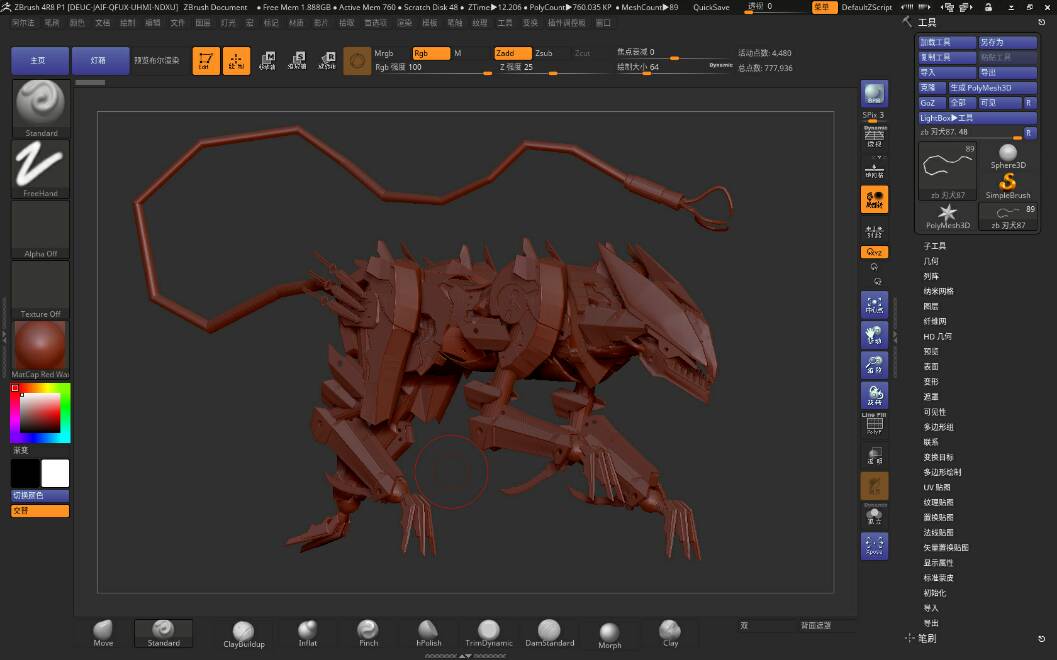This screenshot has height=660, width=1057.
Task: Toggle the Zadd mode
Action: [x=512, y=53]
